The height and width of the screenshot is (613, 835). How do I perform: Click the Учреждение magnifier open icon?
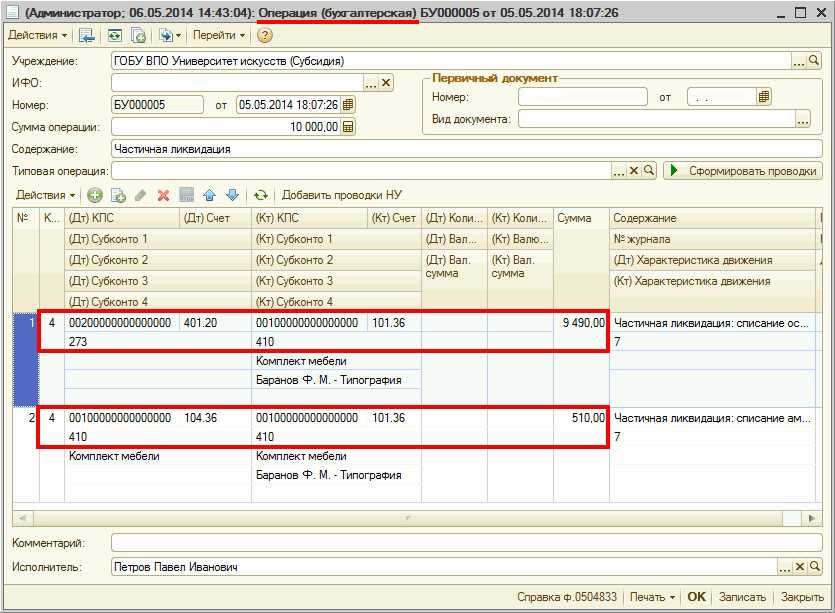point(814,61)
